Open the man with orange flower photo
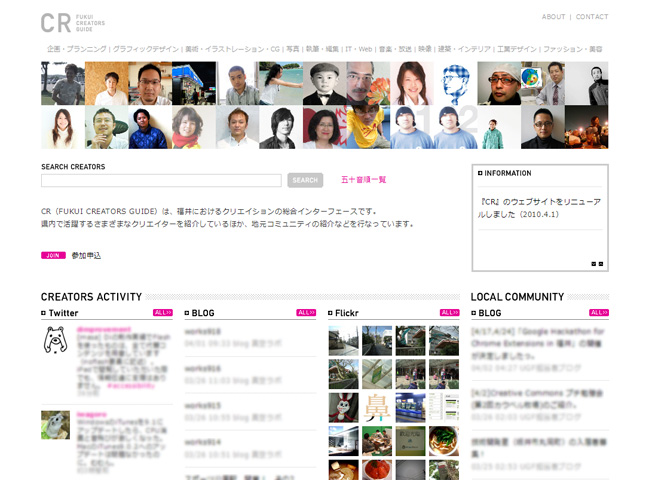 (368, 83)
